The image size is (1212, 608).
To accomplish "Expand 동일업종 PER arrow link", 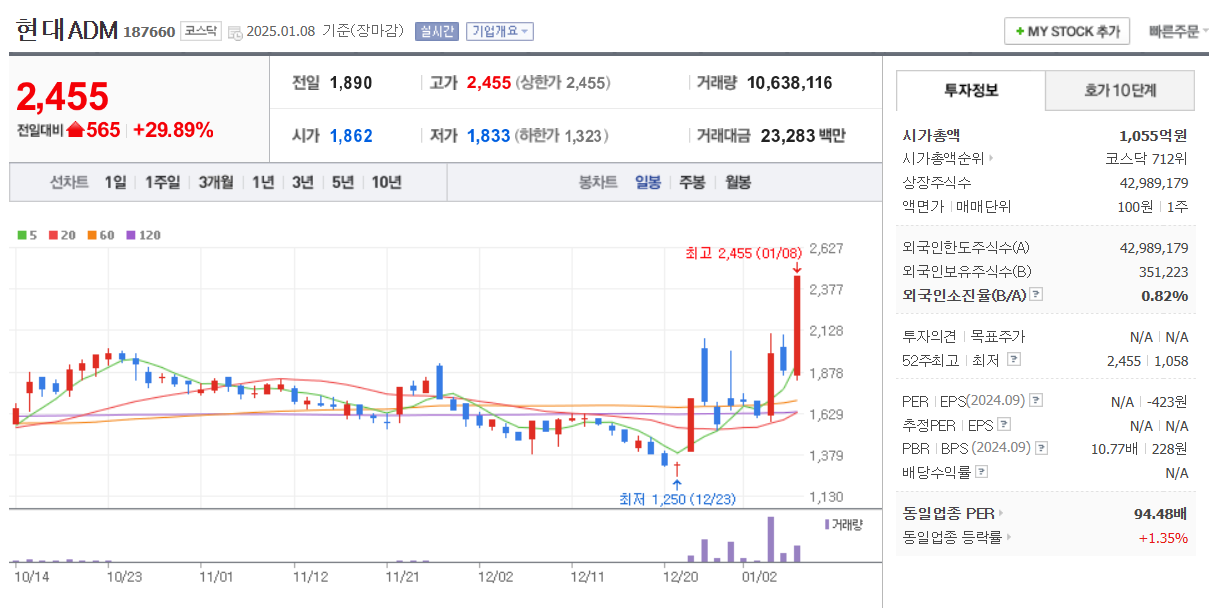I will 1001,513.
